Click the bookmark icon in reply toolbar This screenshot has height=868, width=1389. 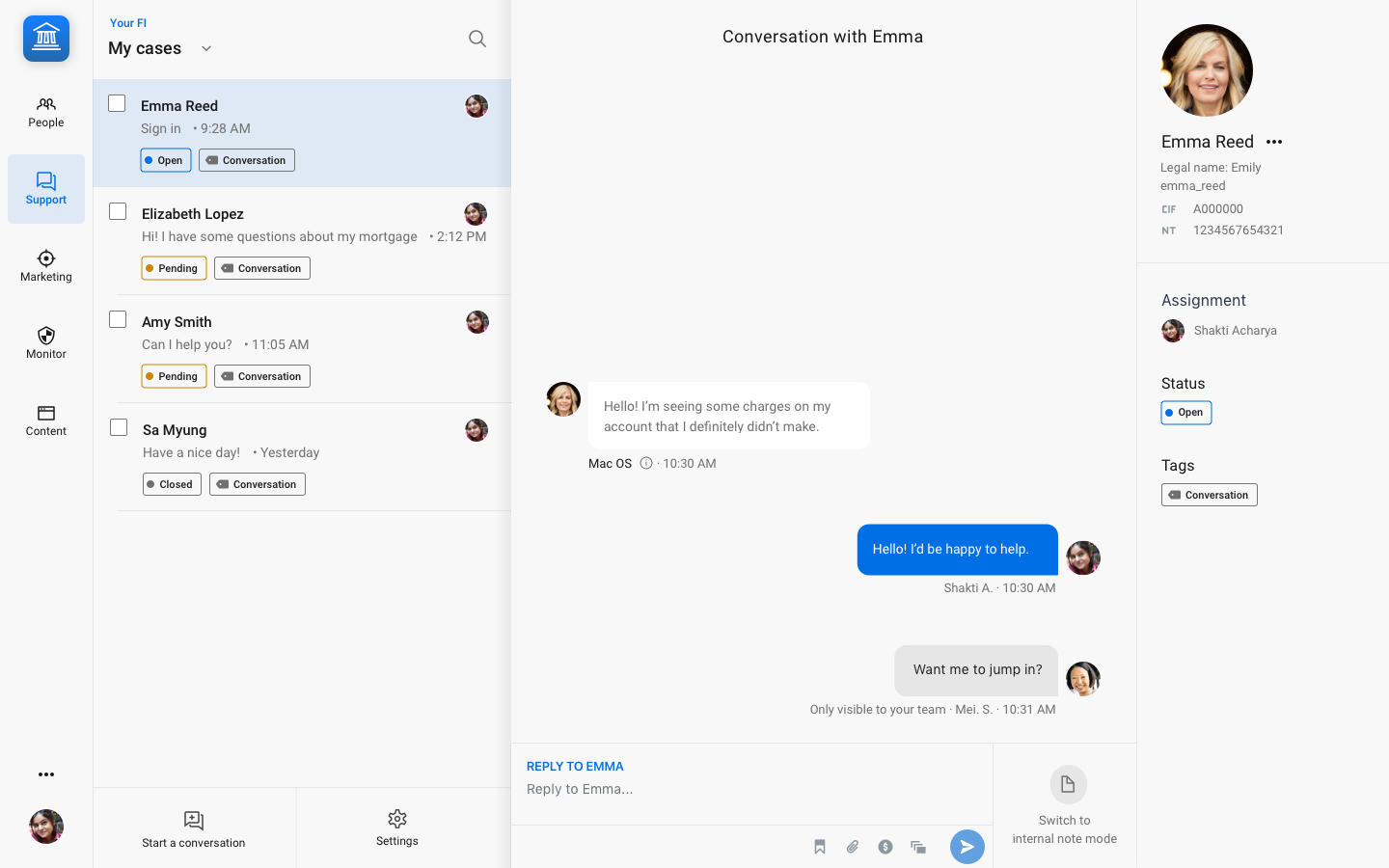point(820,847)
